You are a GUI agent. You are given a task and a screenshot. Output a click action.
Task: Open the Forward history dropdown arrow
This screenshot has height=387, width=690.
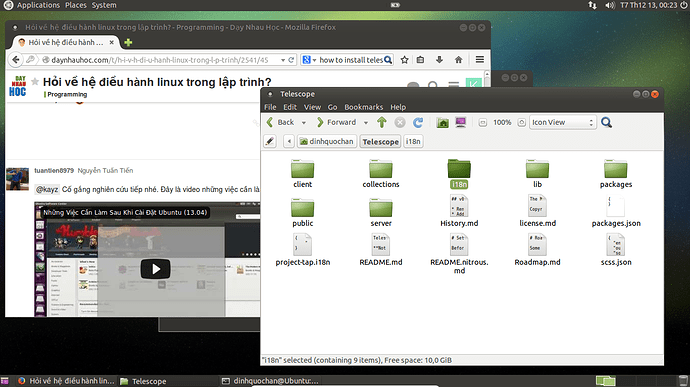(365, 123)
